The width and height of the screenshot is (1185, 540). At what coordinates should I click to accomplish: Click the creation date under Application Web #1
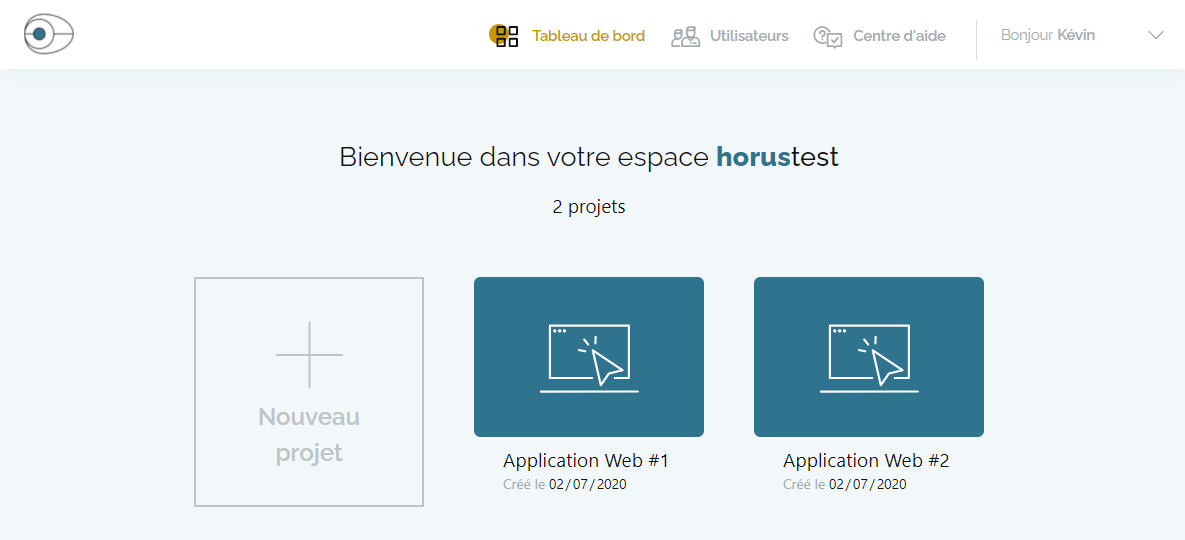(588, 485)
